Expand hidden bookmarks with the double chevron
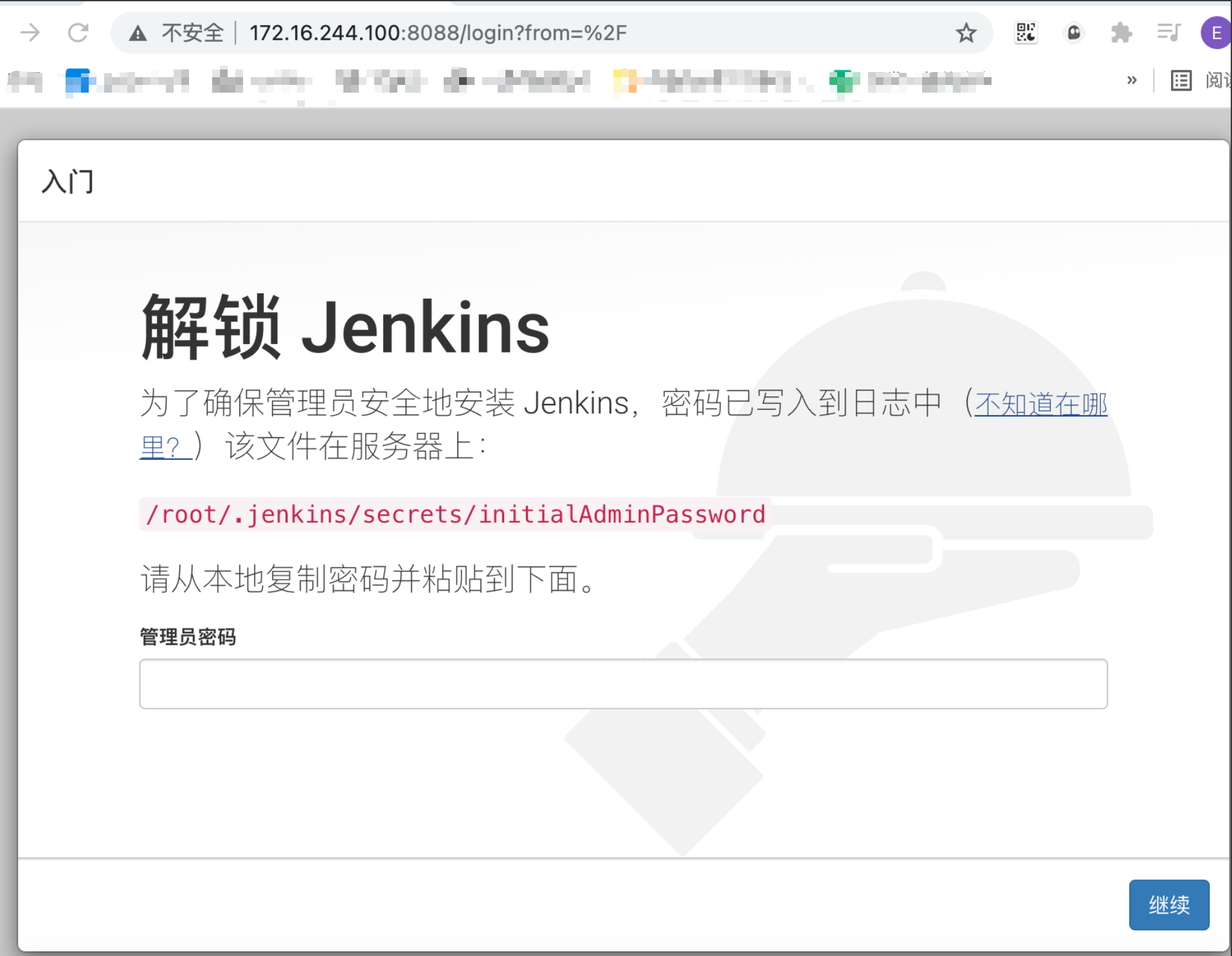Image resolution: width=1232 pixels, height=956 pixels. [x=1132, y=80]
